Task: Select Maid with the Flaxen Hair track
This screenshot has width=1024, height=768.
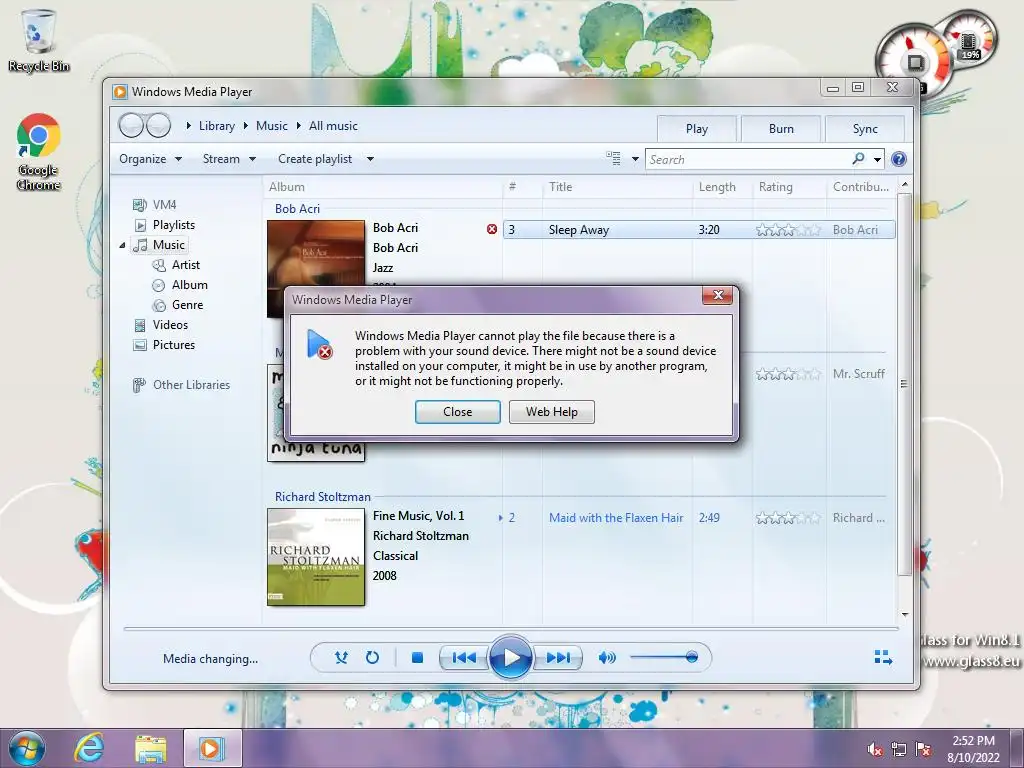Action: [x=616, y=518]
